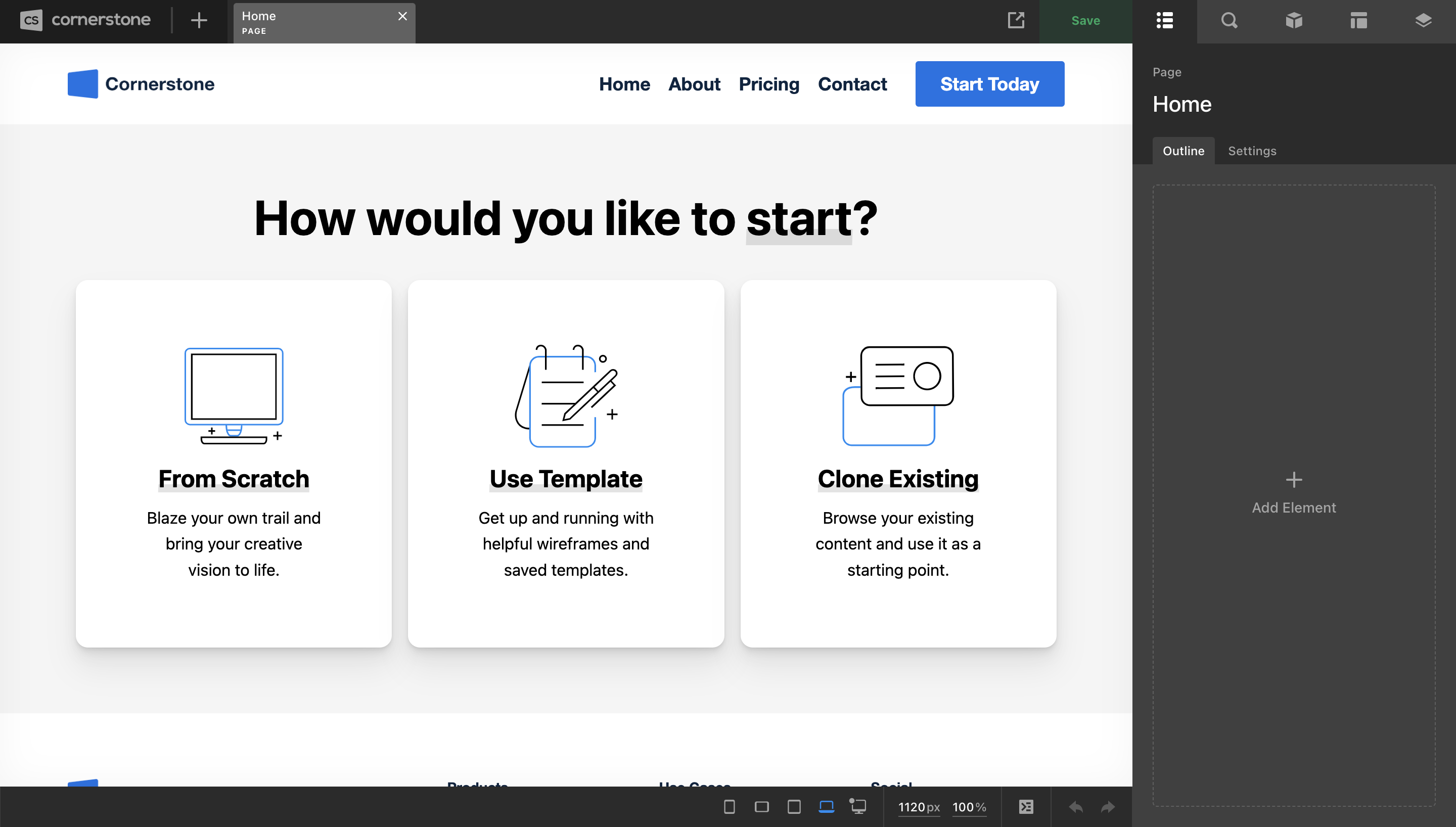Image resolution: width=1456 pixels, height=827 pixels.
Task: Toggle the code editor panel icon
Action: (x=1026, y=807)
